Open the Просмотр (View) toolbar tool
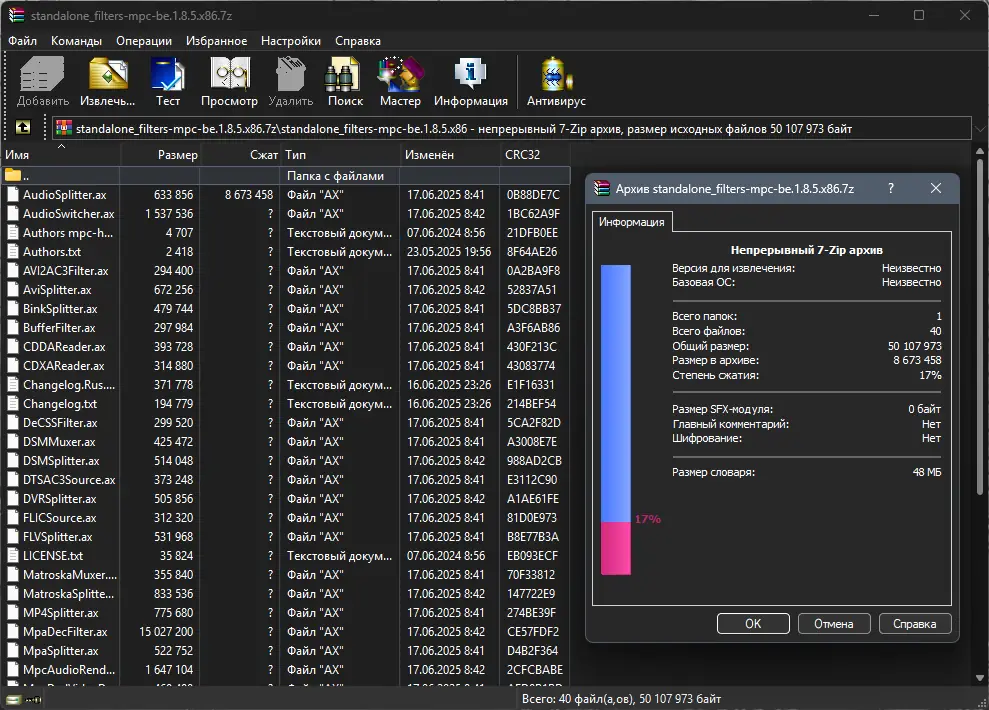The height and width of the screenshot is (710, 989). tap(229, 81)
